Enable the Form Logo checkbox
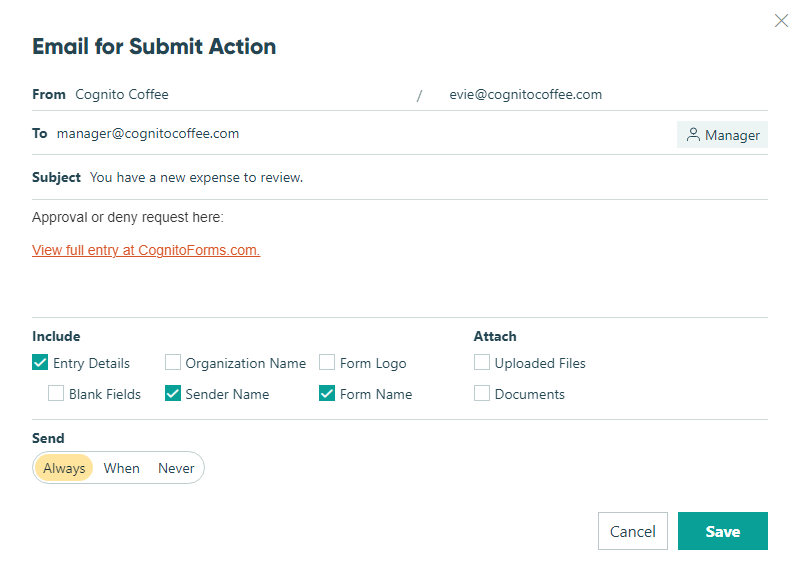 click(x=327, y=362)
